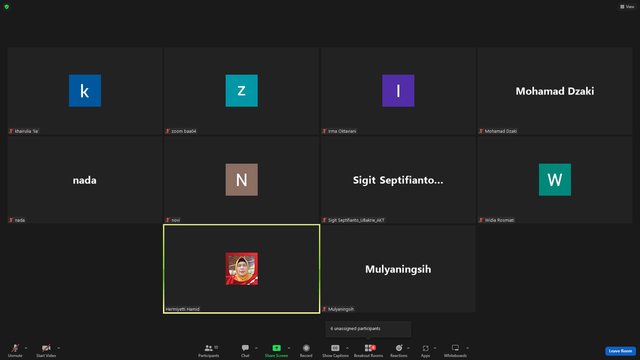Viewport: 640px width, 360px height.
Task: Click muted mic icon on Widia Rosmiati's tile
Action: click(x=481, y=220)
